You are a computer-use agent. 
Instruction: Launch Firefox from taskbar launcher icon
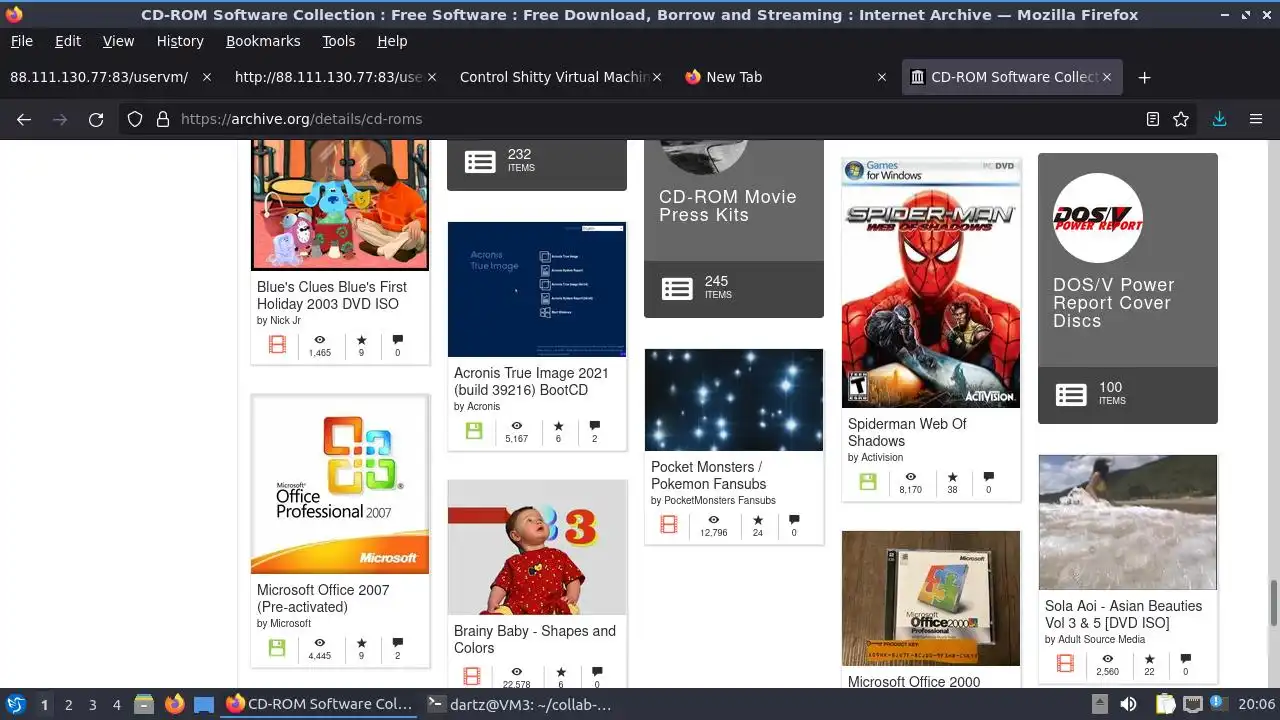175,704
